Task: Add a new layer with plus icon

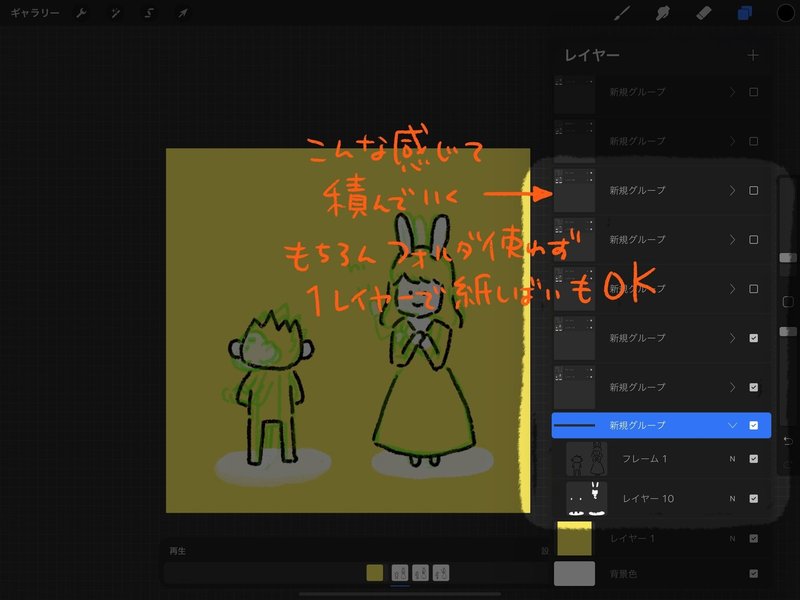Action: (x=753, y=55)
